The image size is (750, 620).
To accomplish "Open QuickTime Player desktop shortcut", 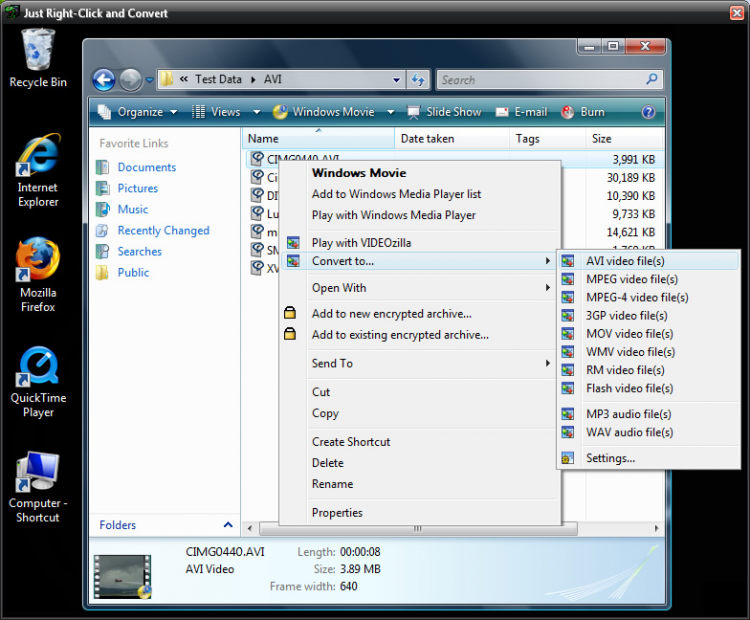I will (38, 382).
